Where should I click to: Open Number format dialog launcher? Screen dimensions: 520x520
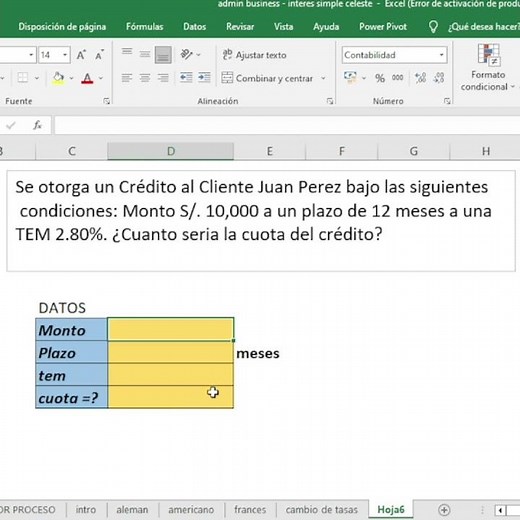coord(447,101)
